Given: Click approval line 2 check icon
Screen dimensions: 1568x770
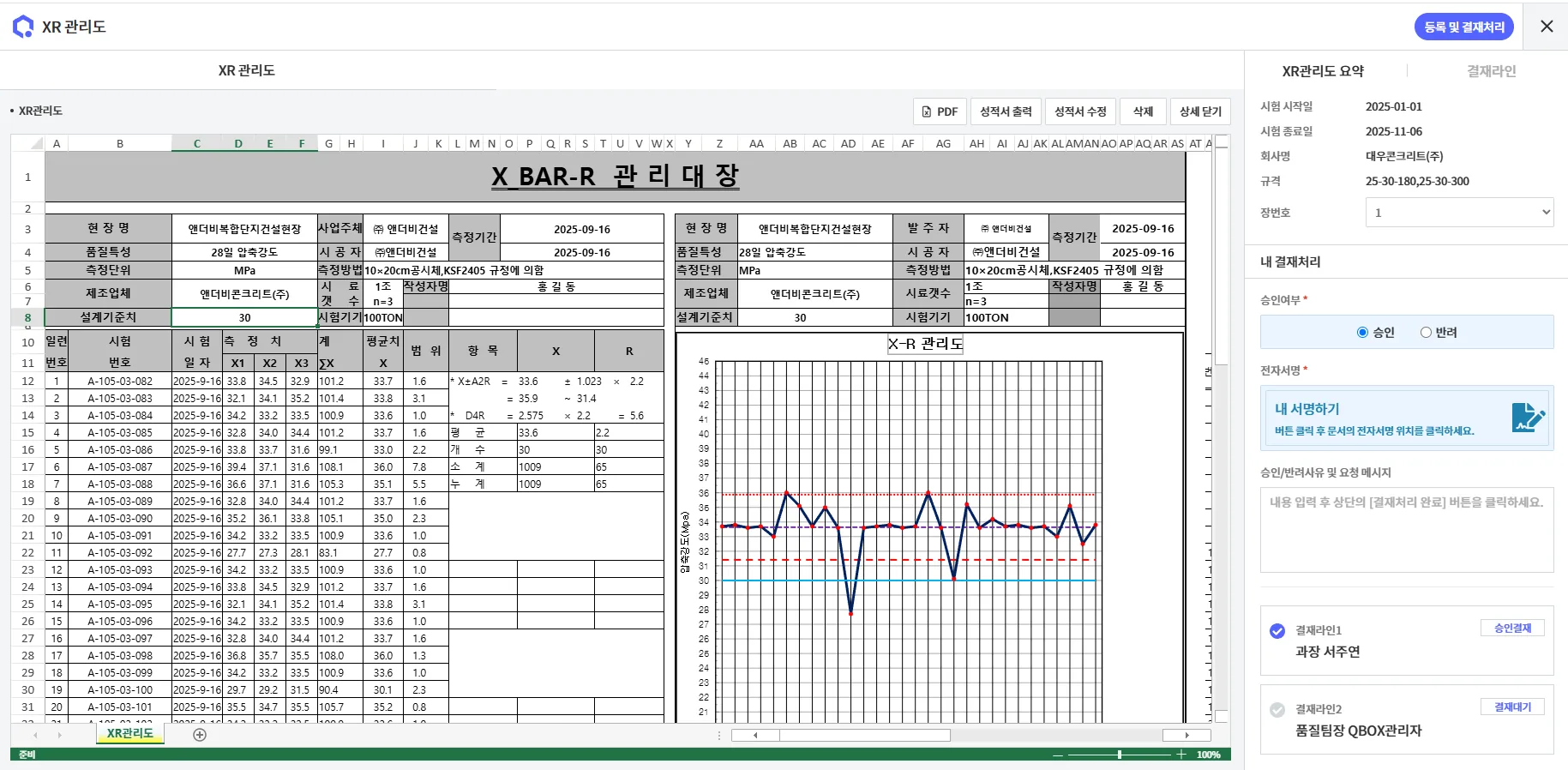Looking at the screenshot, I should coord(1277,710).
